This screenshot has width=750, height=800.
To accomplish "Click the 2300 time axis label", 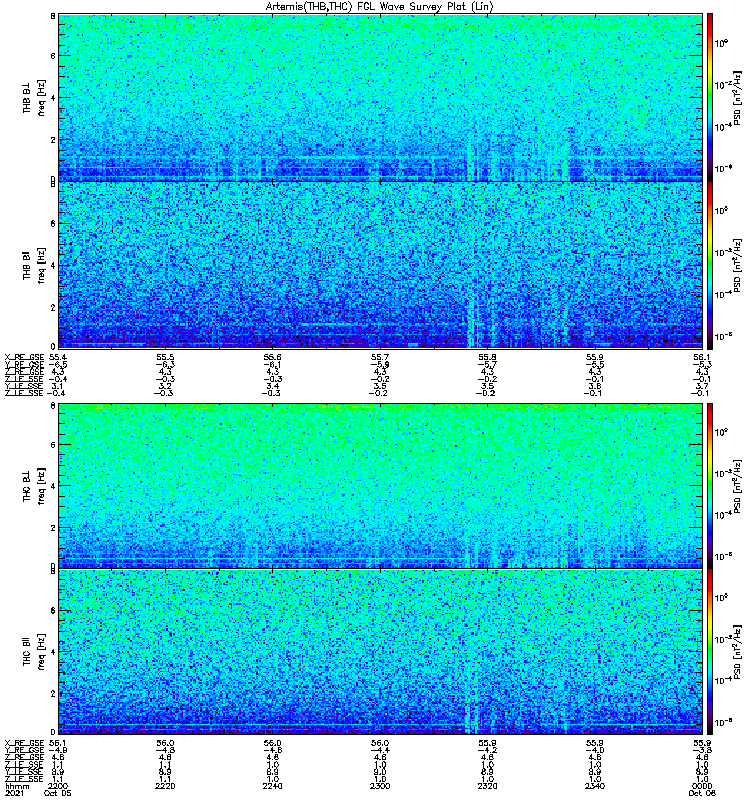I will [380, 786].
